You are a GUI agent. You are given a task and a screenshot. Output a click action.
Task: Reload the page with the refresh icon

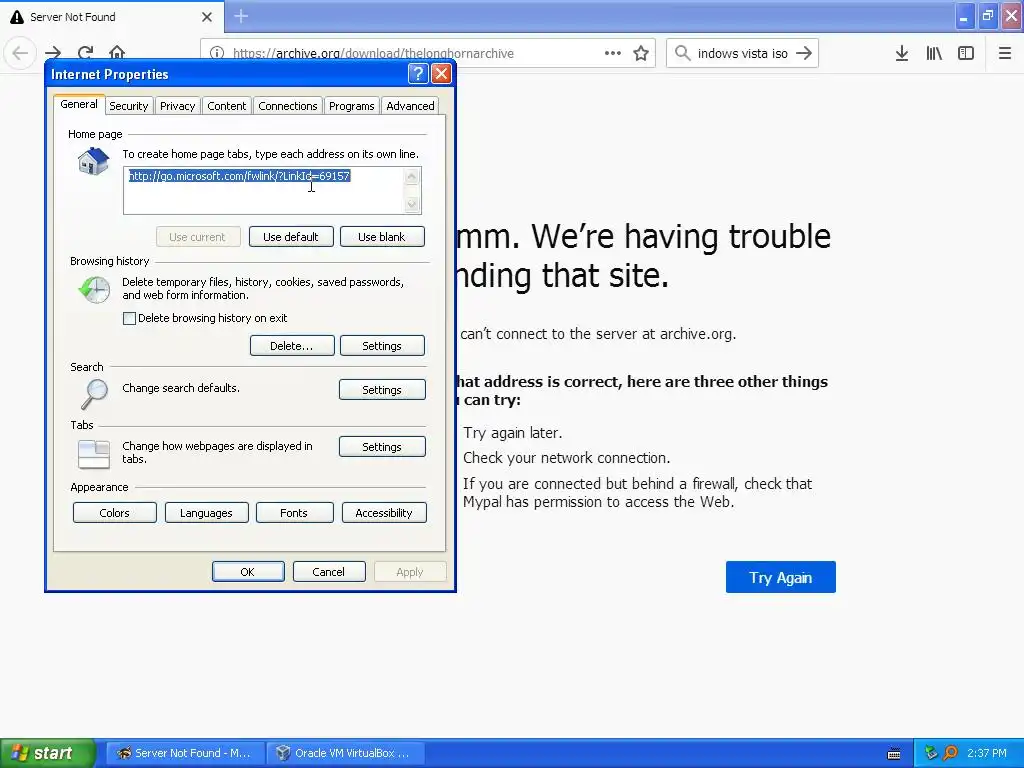(86, 53)
